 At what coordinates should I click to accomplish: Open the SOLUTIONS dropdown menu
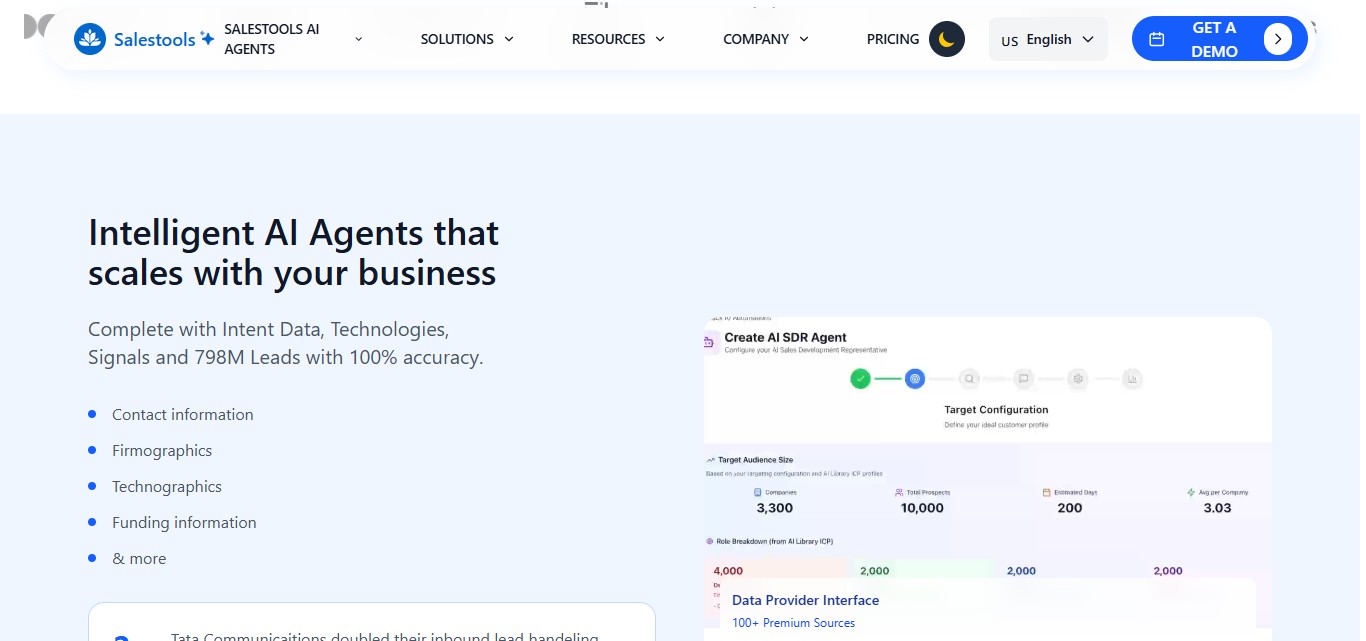pos(467,39)
